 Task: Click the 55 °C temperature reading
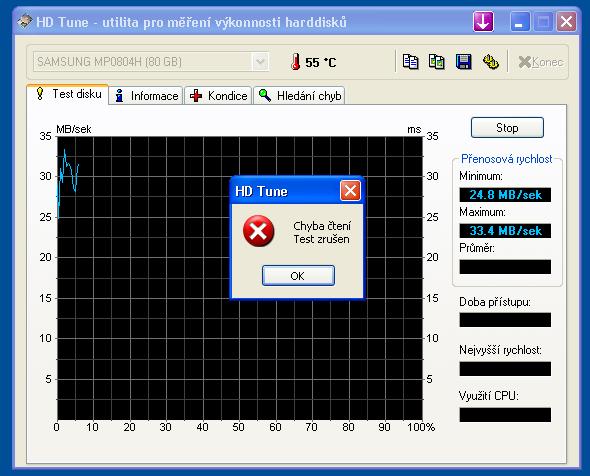(x=321, y=62)
